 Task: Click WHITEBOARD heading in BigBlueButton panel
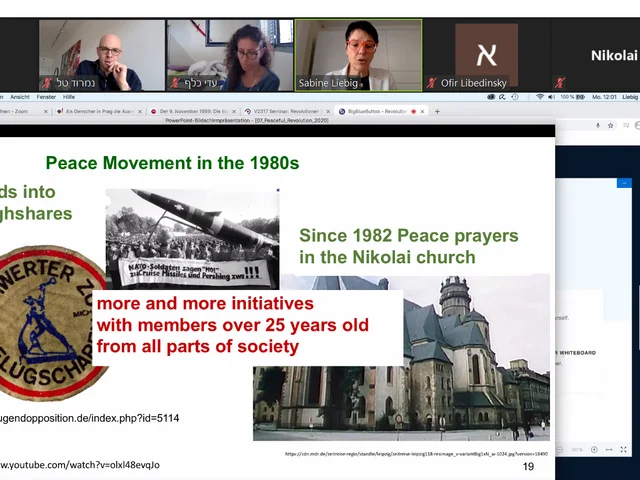(577, 353)
